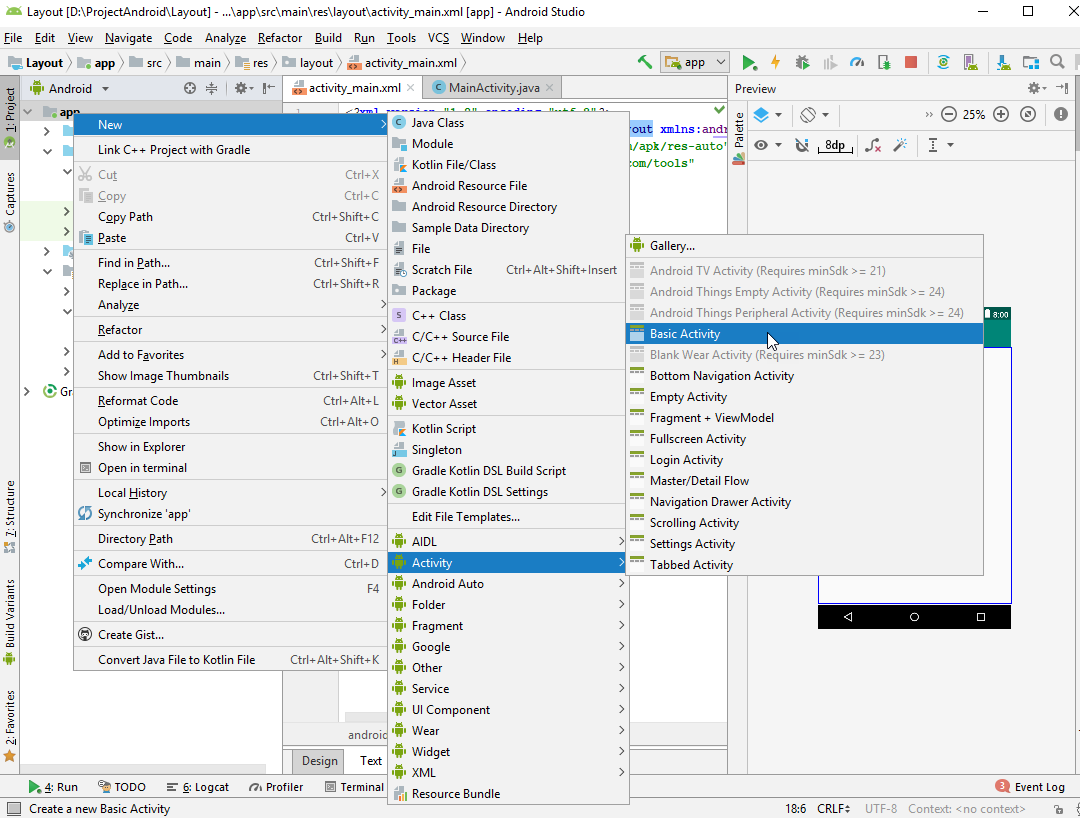1080x818 pixels.
Task: Toggle the Favorites tool window
Action: pos(10,726)
